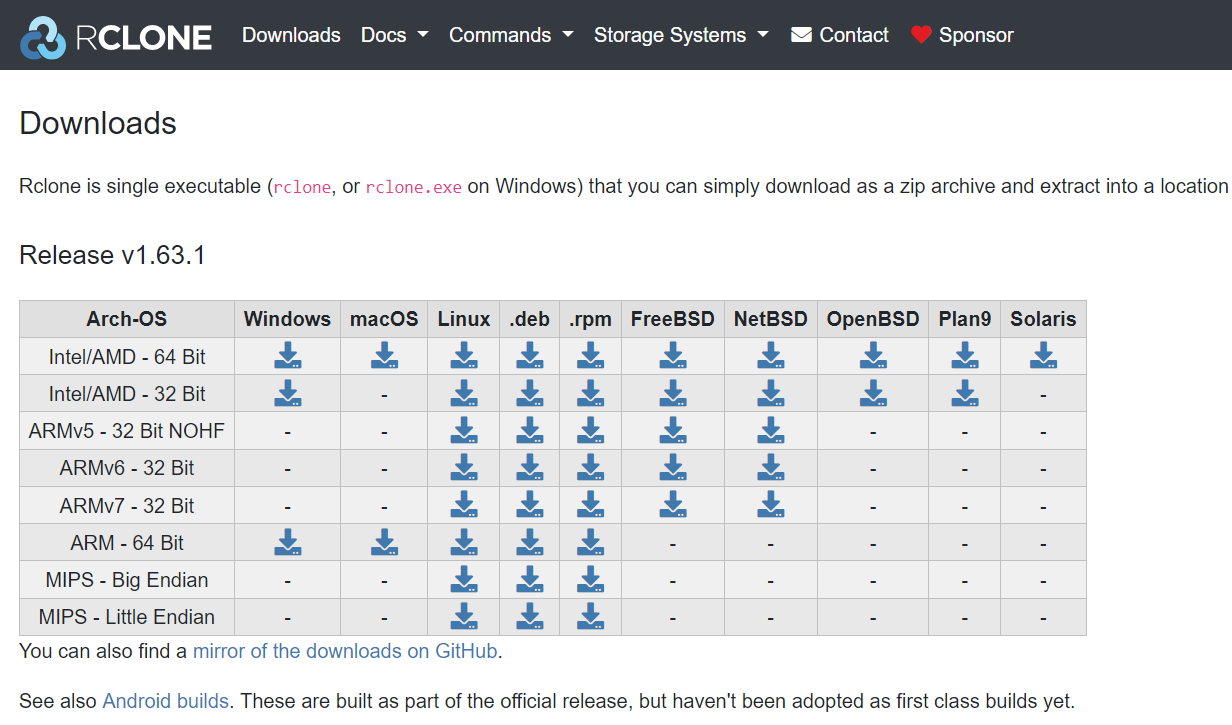
Task: Download ARMv6 32 Bit .deb package
Action: pyautogui.click(x=529, y=467)
